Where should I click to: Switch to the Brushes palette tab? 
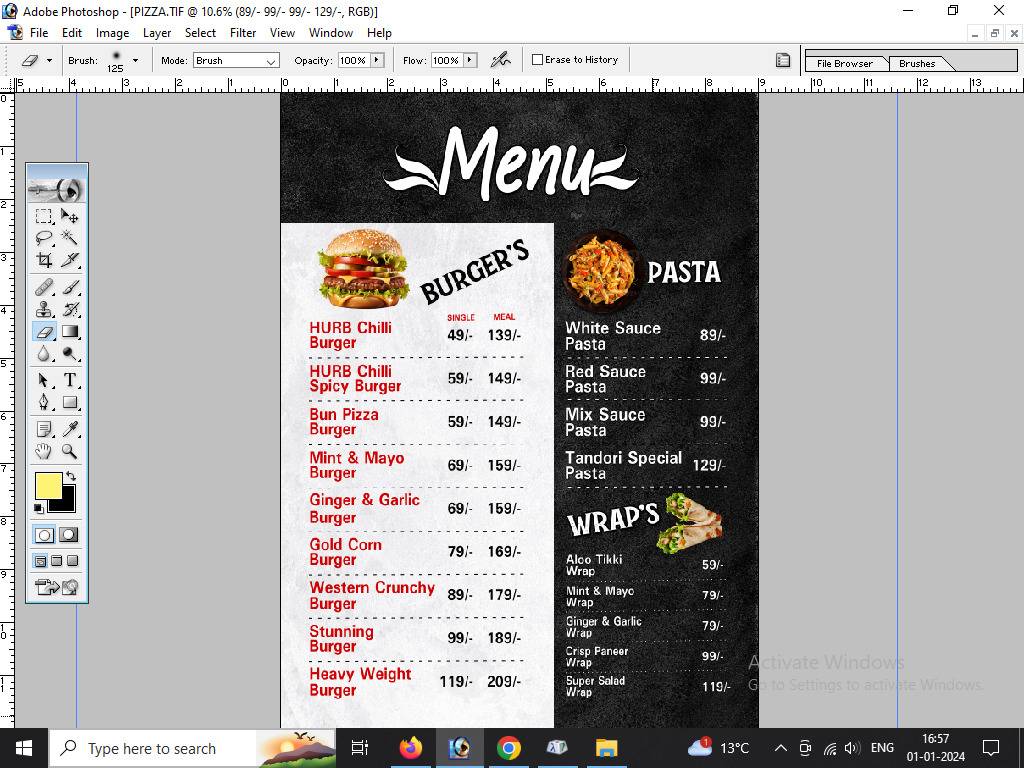click(915, 63)
